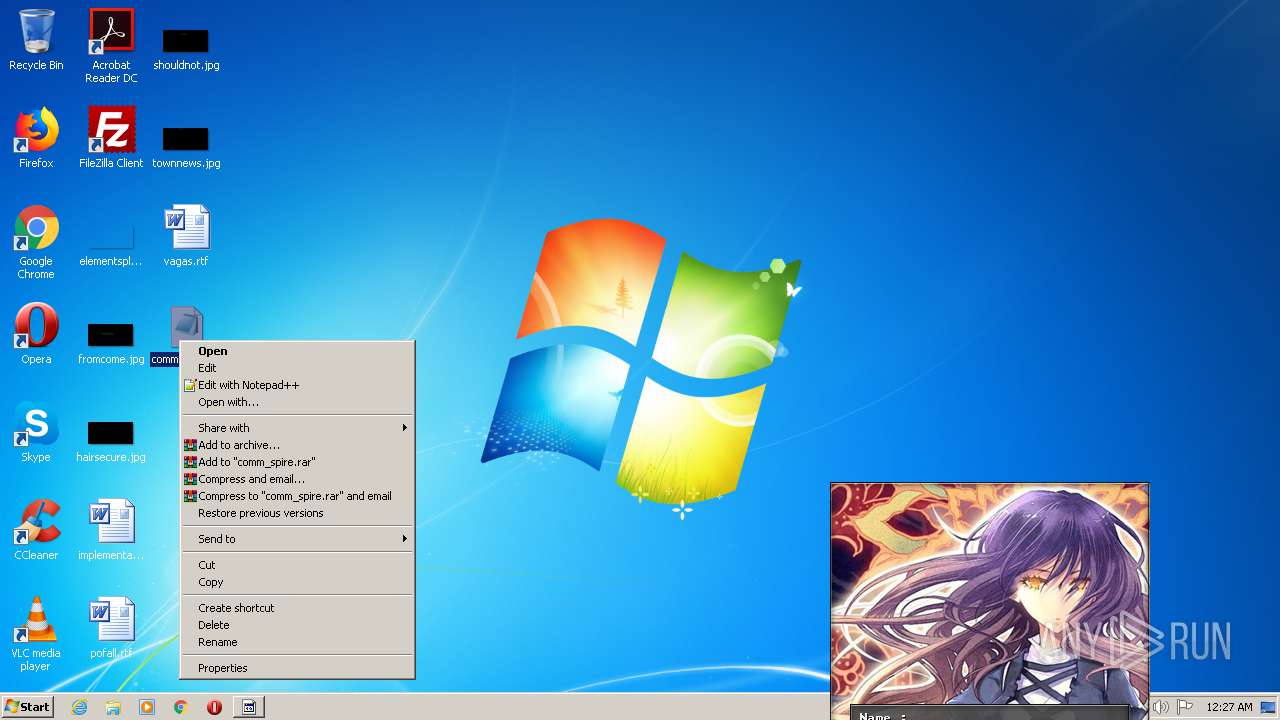The image size is (1280, 720).
Task: Open Properties from context menu
Action: (x=297, y=668)
